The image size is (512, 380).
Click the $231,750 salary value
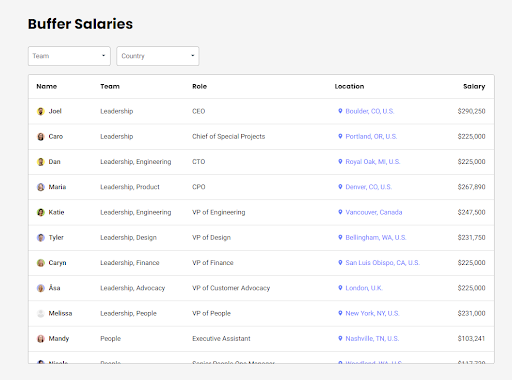click(x=471, y=238)
